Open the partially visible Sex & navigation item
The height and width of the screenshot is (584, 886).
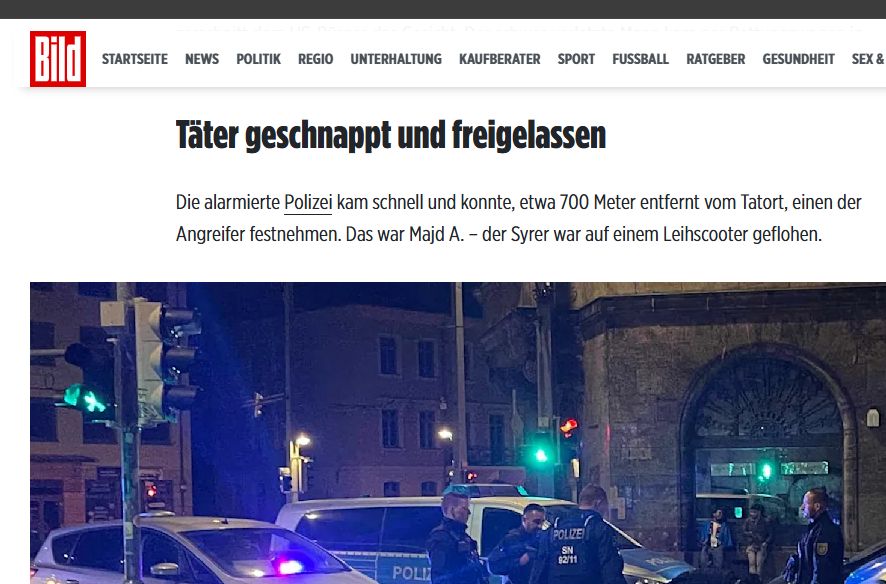tap(868, 59)
